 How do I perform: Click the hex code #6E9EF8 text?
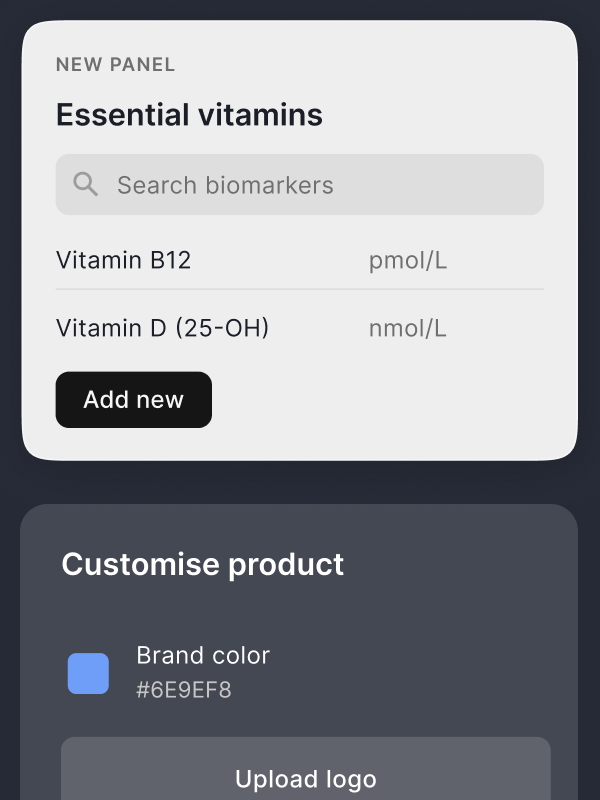click(184, 692)
